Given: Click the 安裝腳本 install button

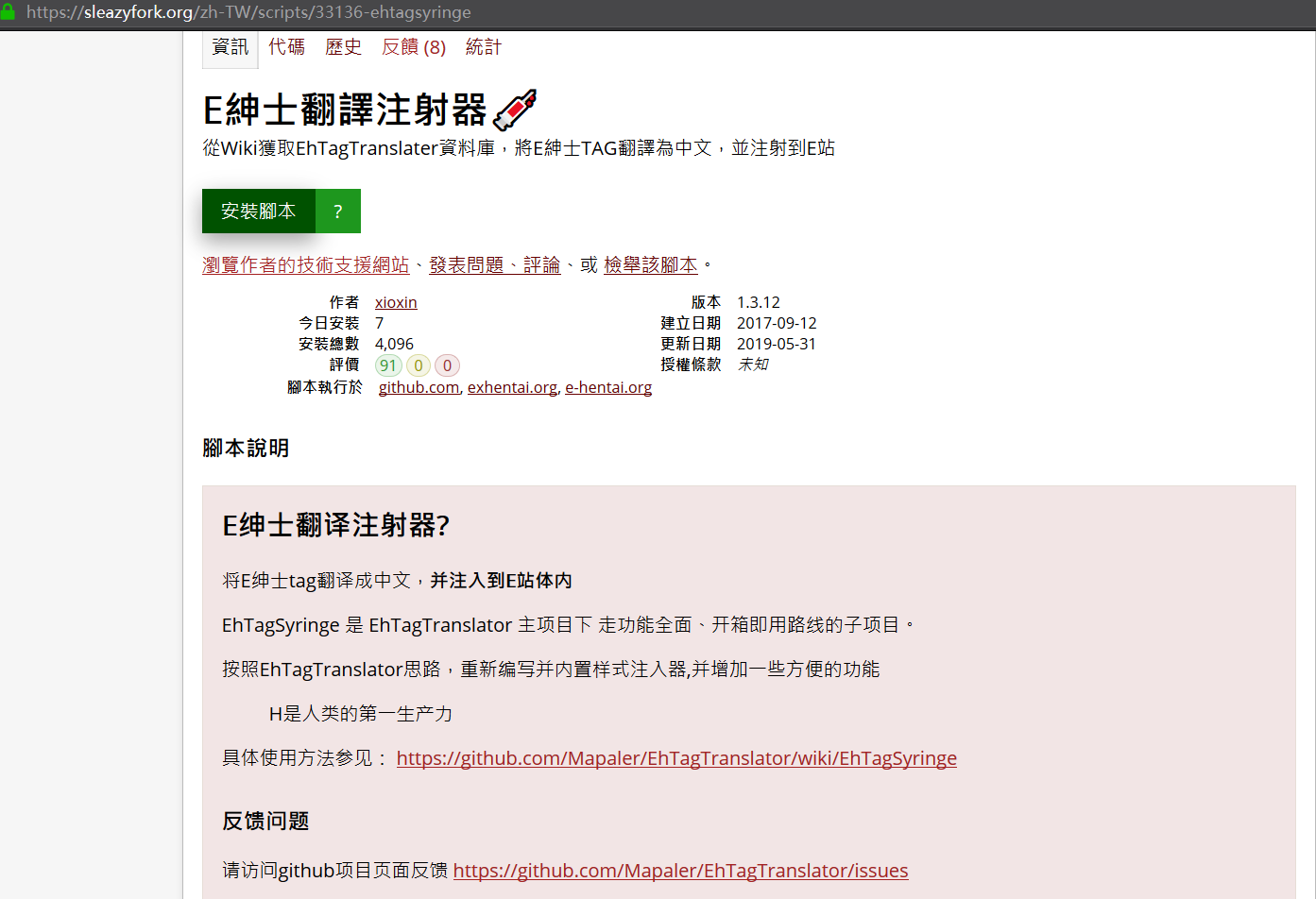Looking at the screenshot, I should (259, 211).
